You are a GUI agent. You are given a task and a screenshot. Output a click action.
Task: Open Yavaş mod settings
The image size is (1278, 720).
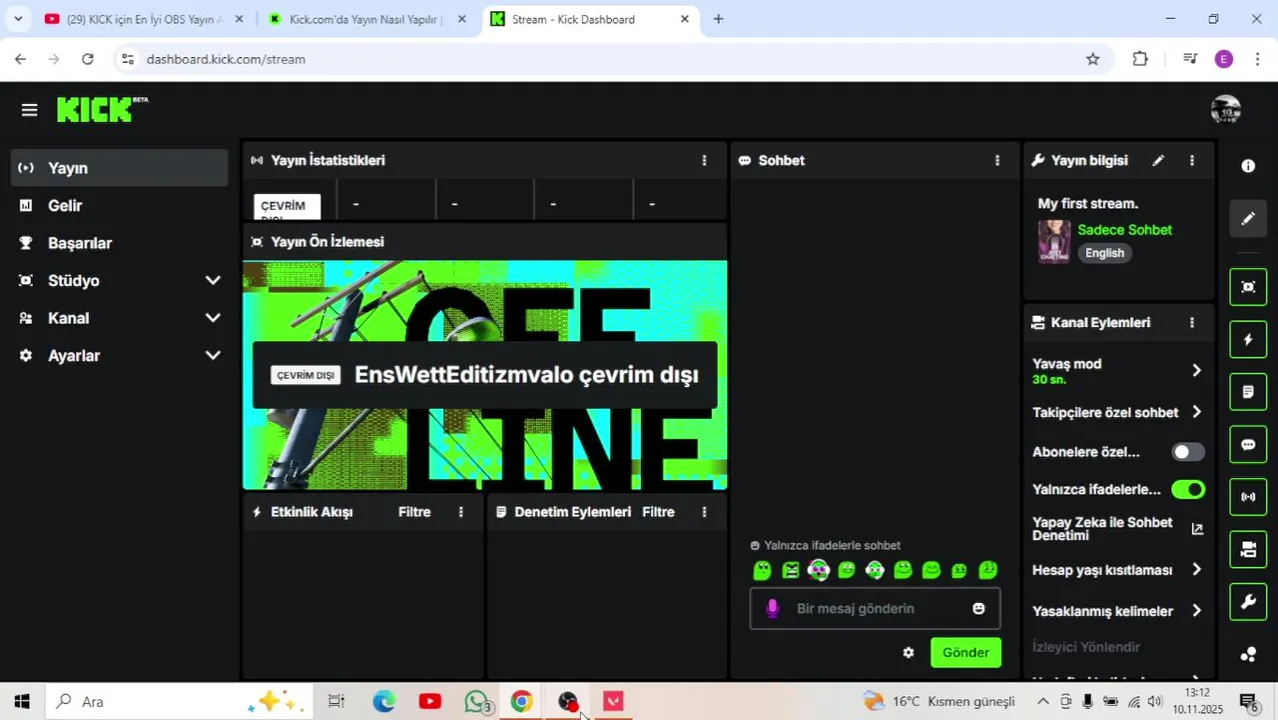1118,371
